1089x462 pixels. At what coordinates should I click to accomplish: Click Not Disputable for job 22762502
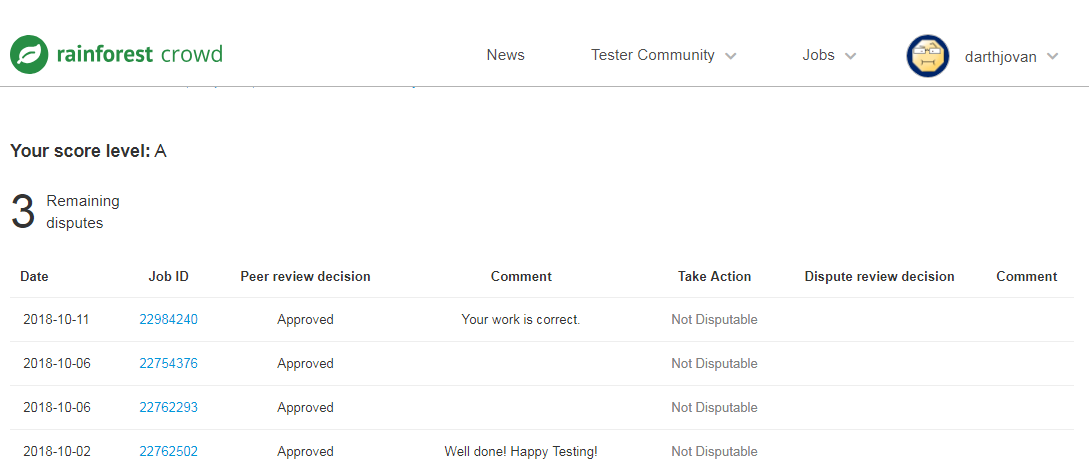click(x=715, y=451)
